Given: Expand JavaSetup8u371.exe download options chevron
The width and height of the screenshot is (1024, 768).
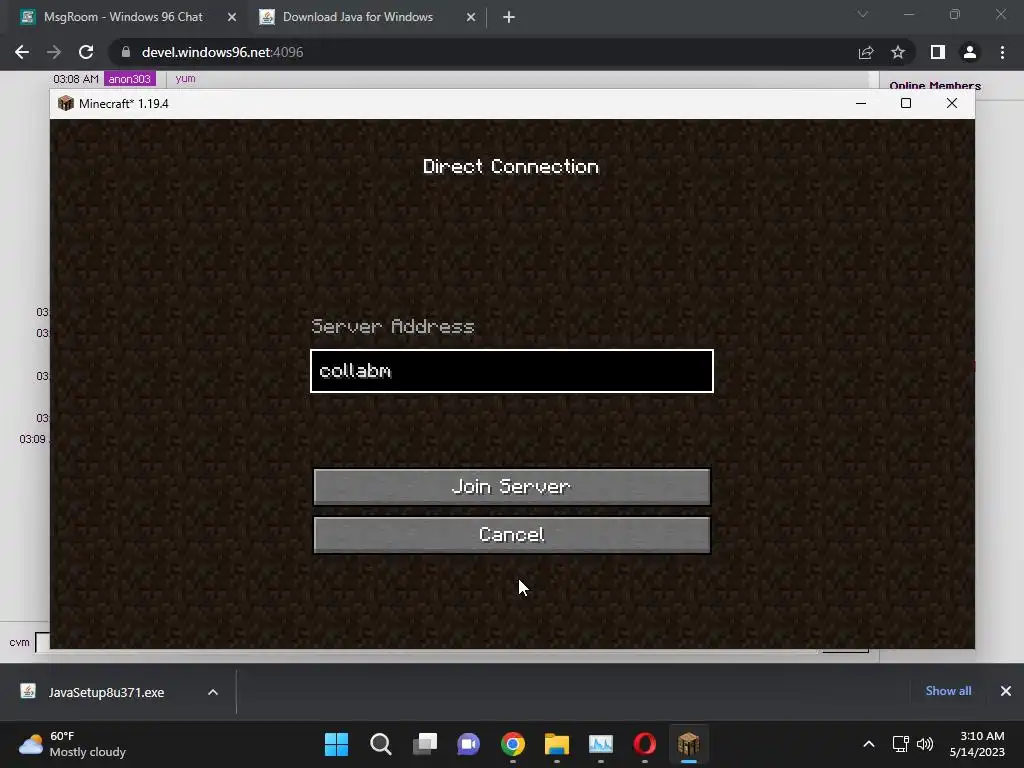Looking at the screenshot, I should [213, 692].
